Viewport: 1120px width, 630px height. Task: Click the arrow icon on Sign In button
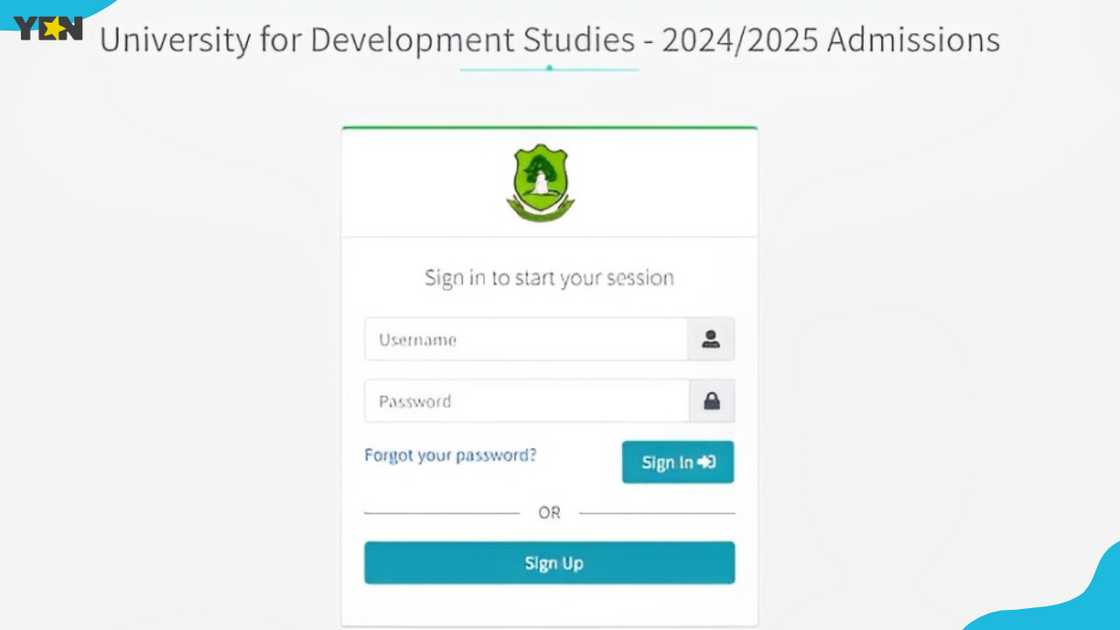[707, 462]
